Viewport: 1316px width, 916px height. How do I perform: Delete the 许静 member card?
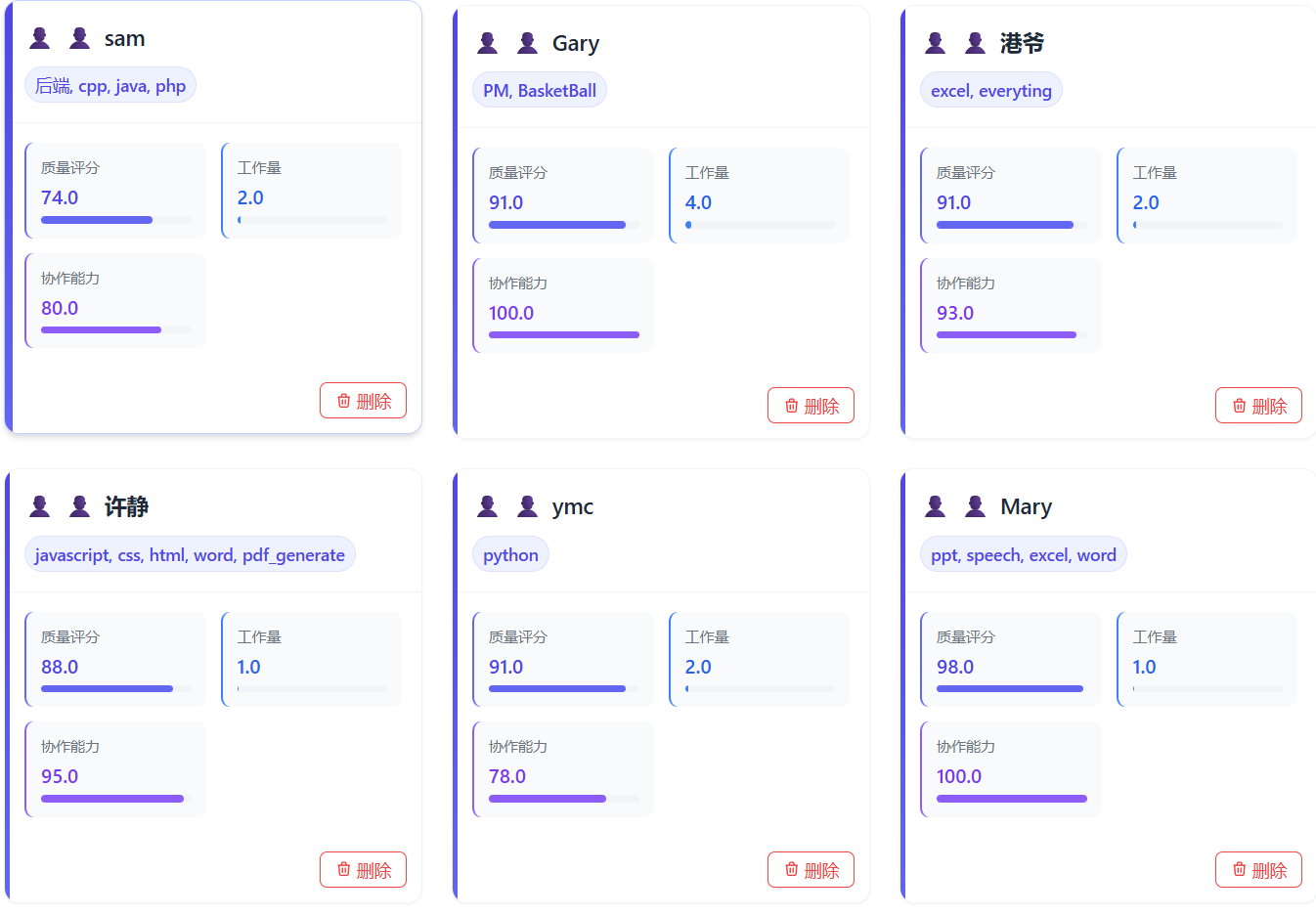(x=363, y=870)
